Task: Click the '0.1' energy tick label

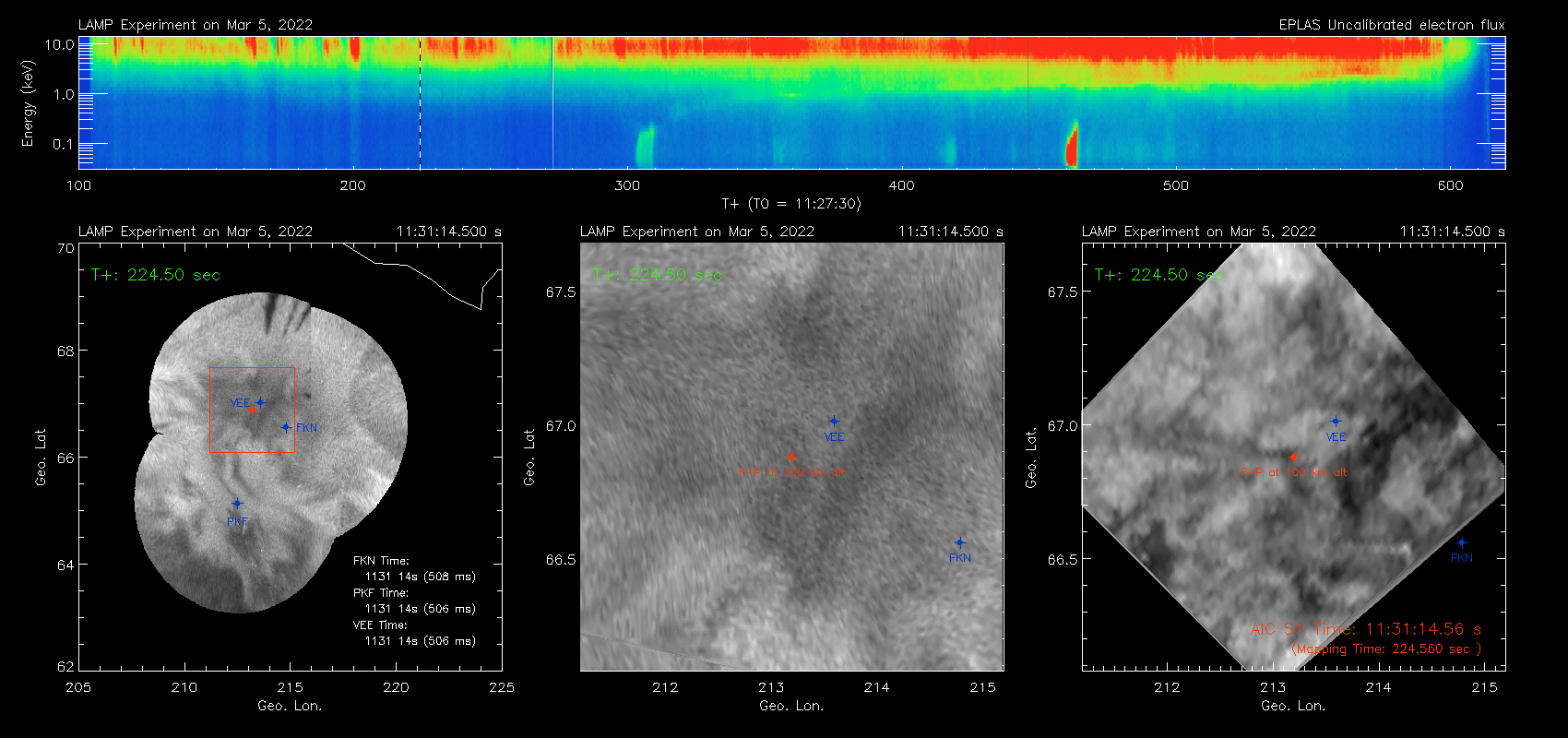Action: (x=64, y=144)
